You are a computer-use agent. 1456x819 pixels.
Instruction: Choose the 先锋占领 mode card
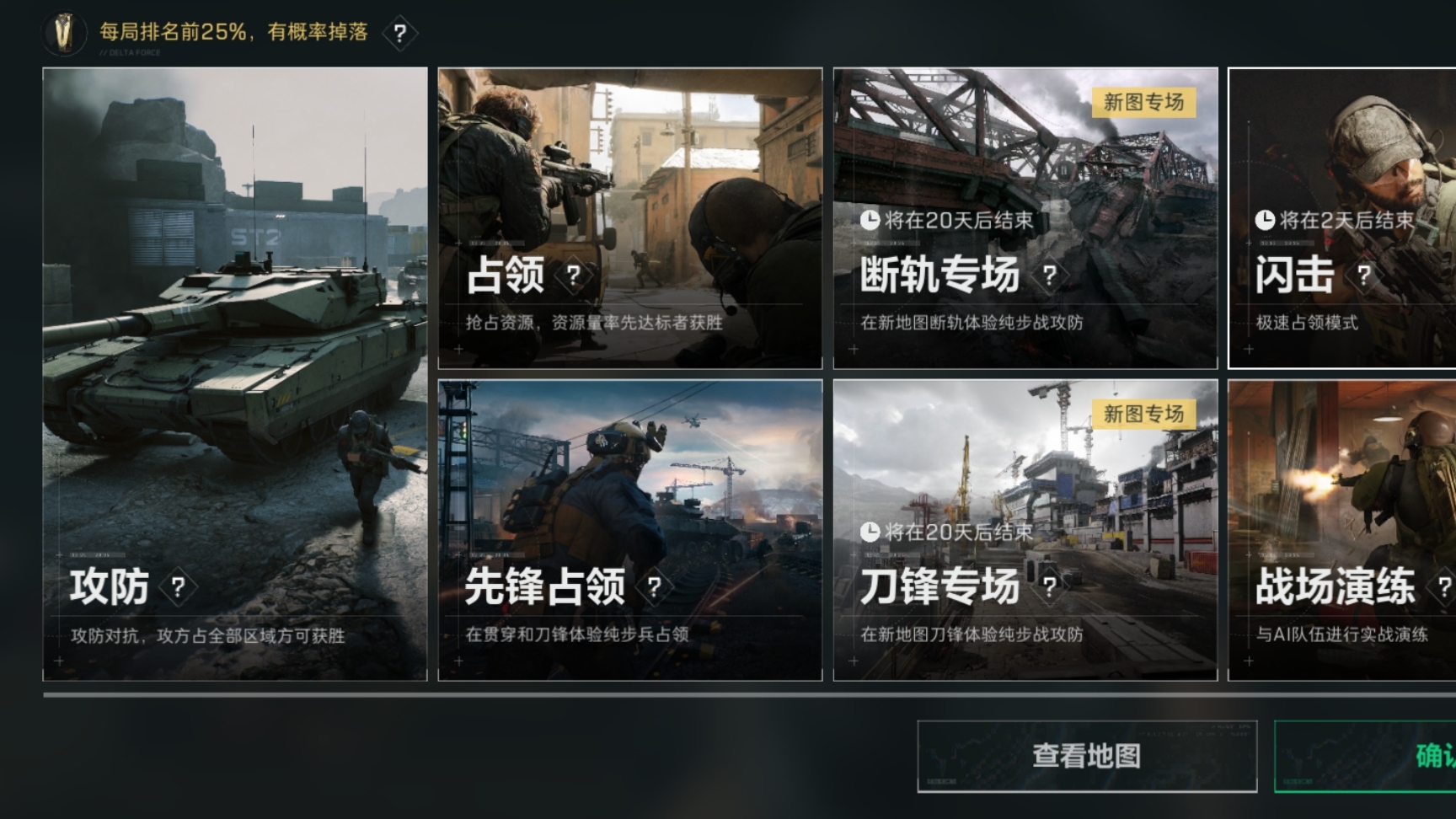630,530
